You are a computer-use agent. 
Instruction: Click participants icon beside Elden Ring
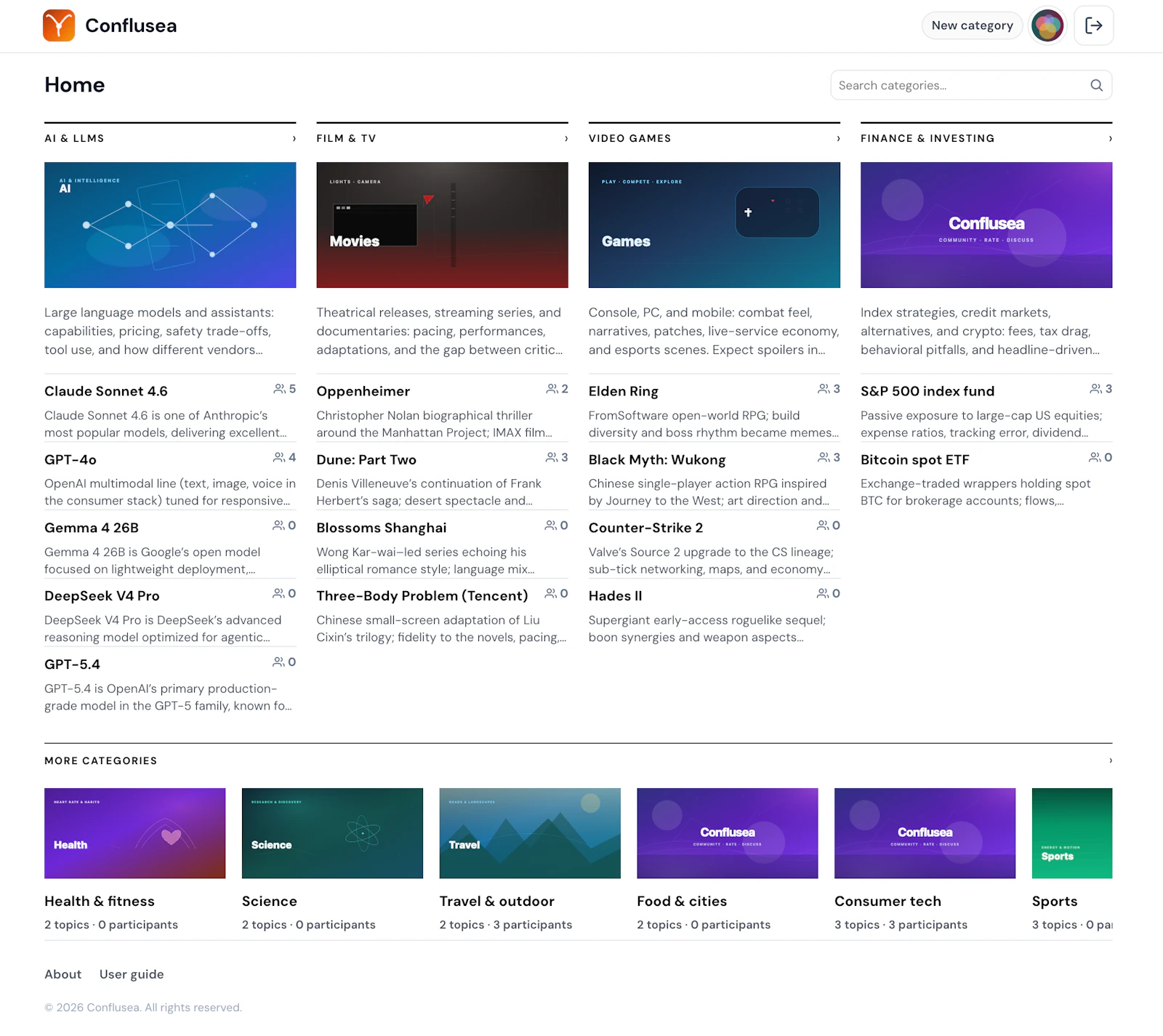coord(824,389)
